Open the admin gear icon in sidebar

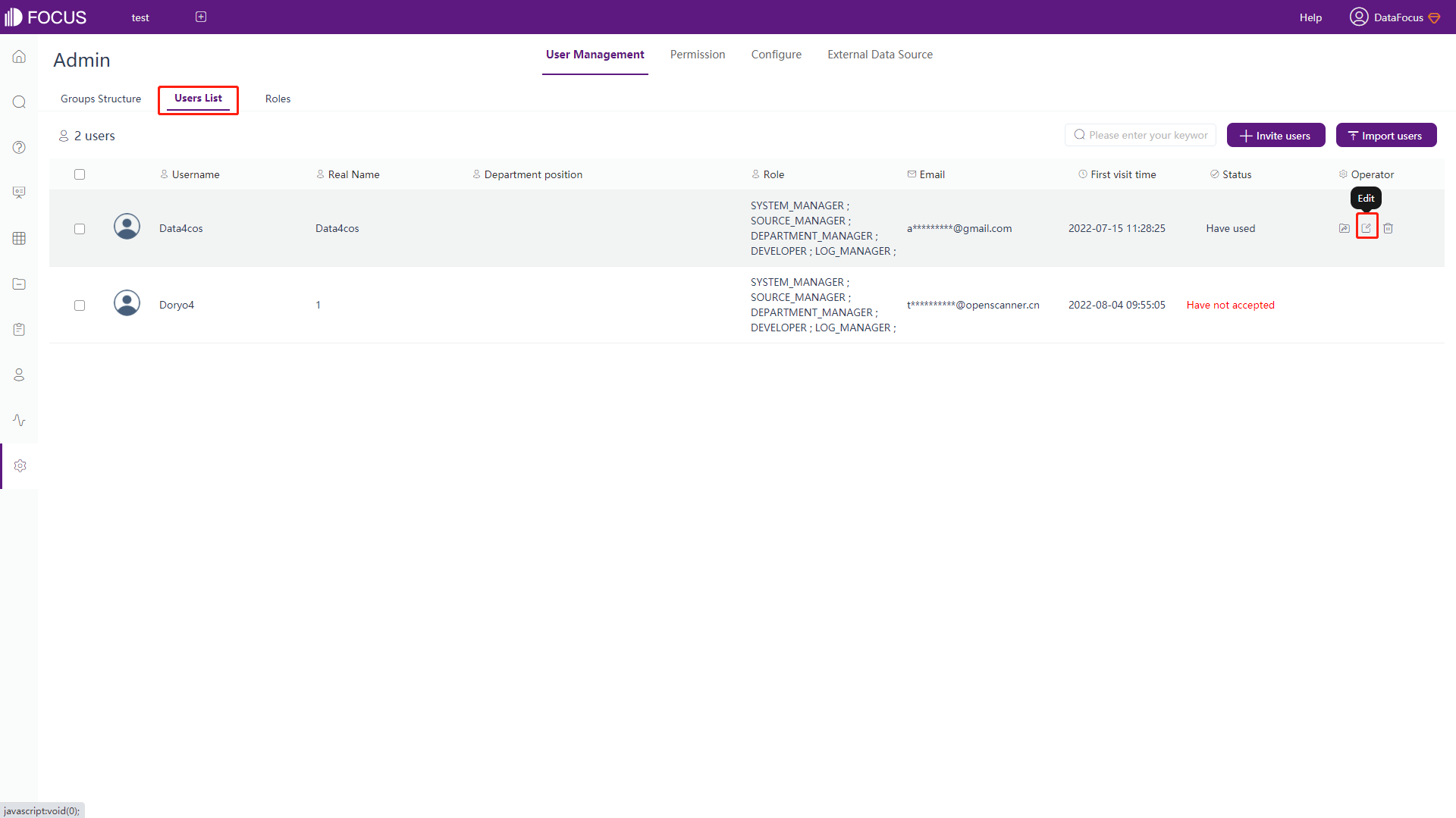(x=20, y=465)
